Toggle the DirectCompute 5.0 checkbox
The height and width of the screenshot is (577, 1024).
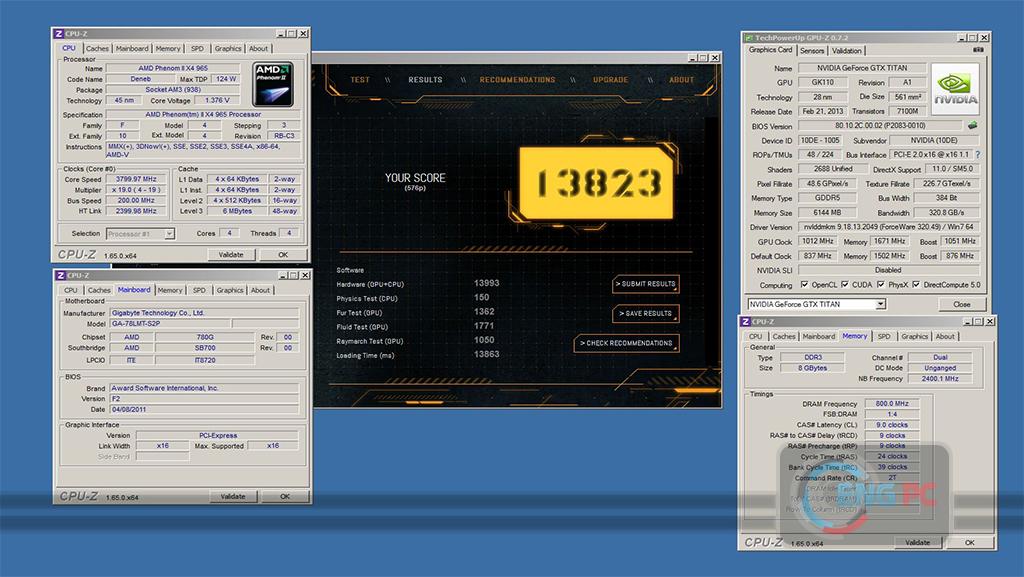point(916,285)
